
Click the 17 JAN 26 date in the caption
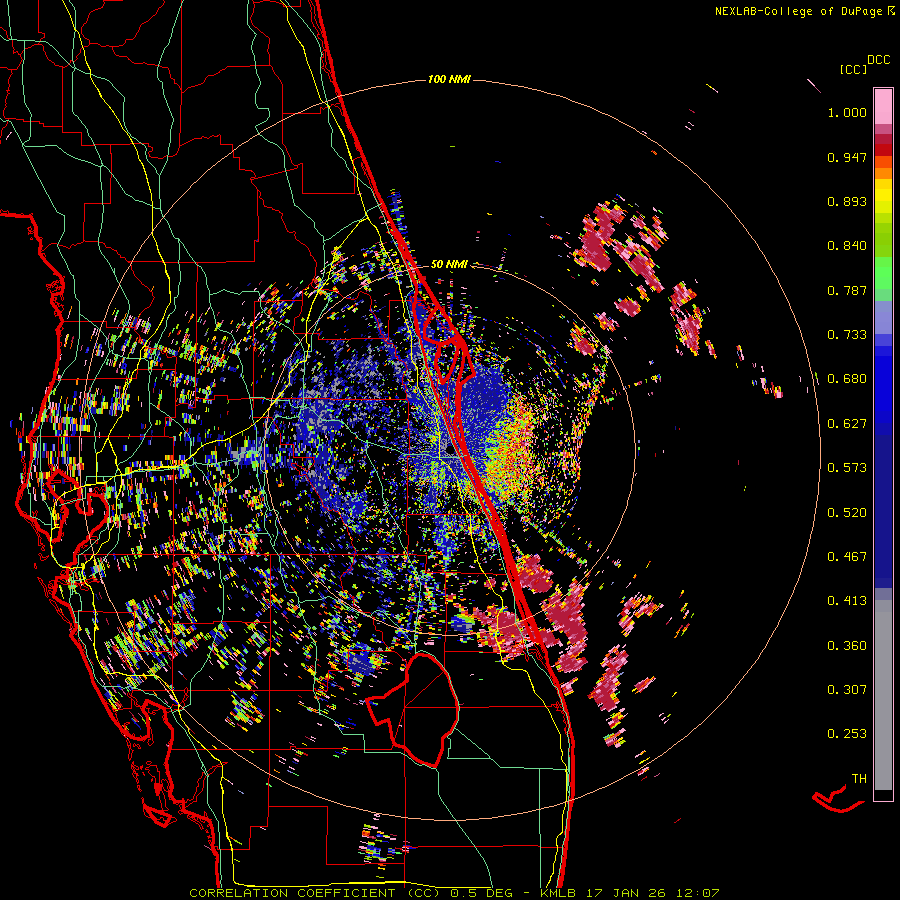(624, 893)
